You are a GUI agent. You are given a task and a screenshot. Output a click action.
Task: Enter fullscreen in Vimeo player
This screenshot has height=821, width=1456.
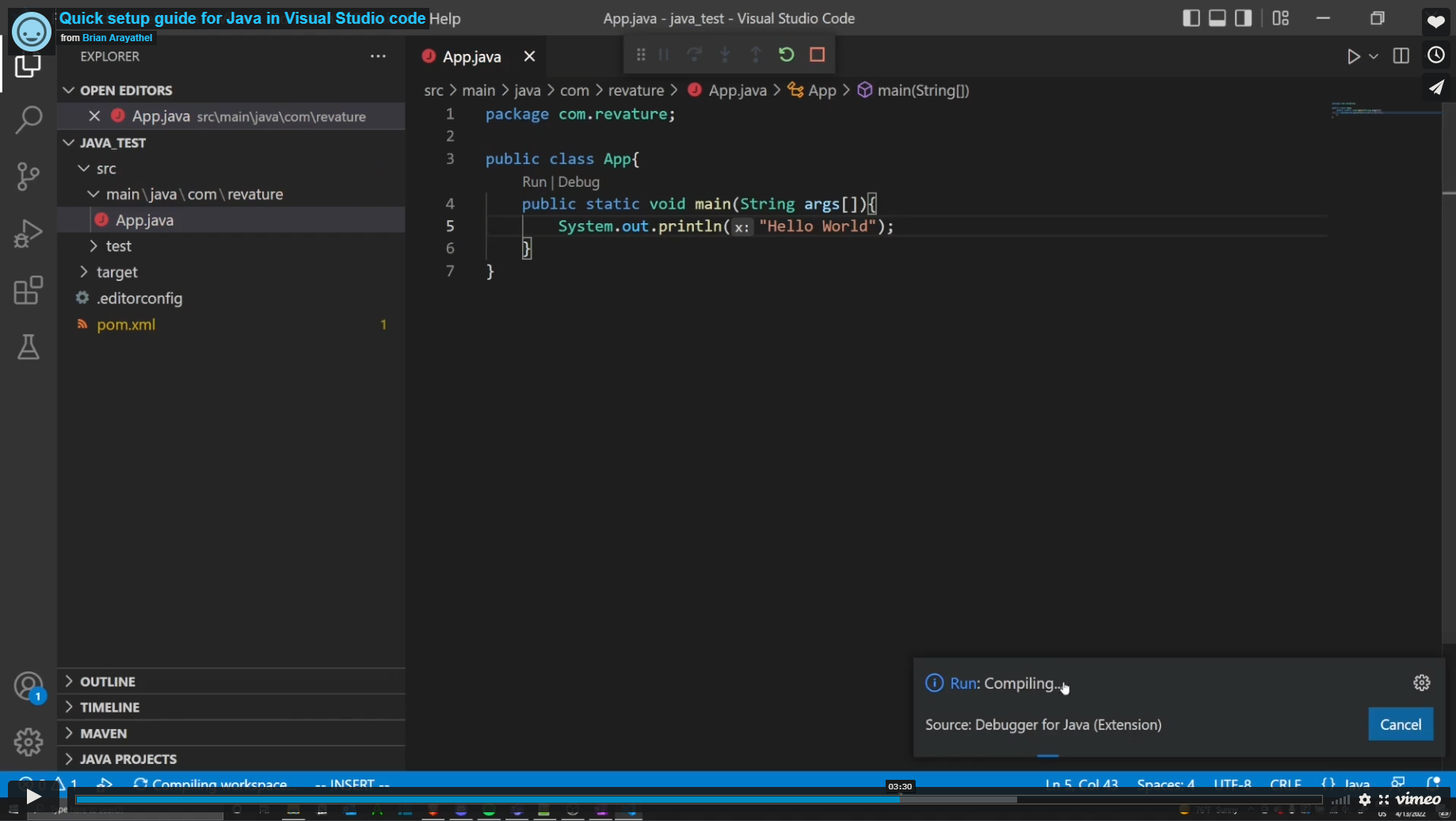click(x=1384, y=800)
